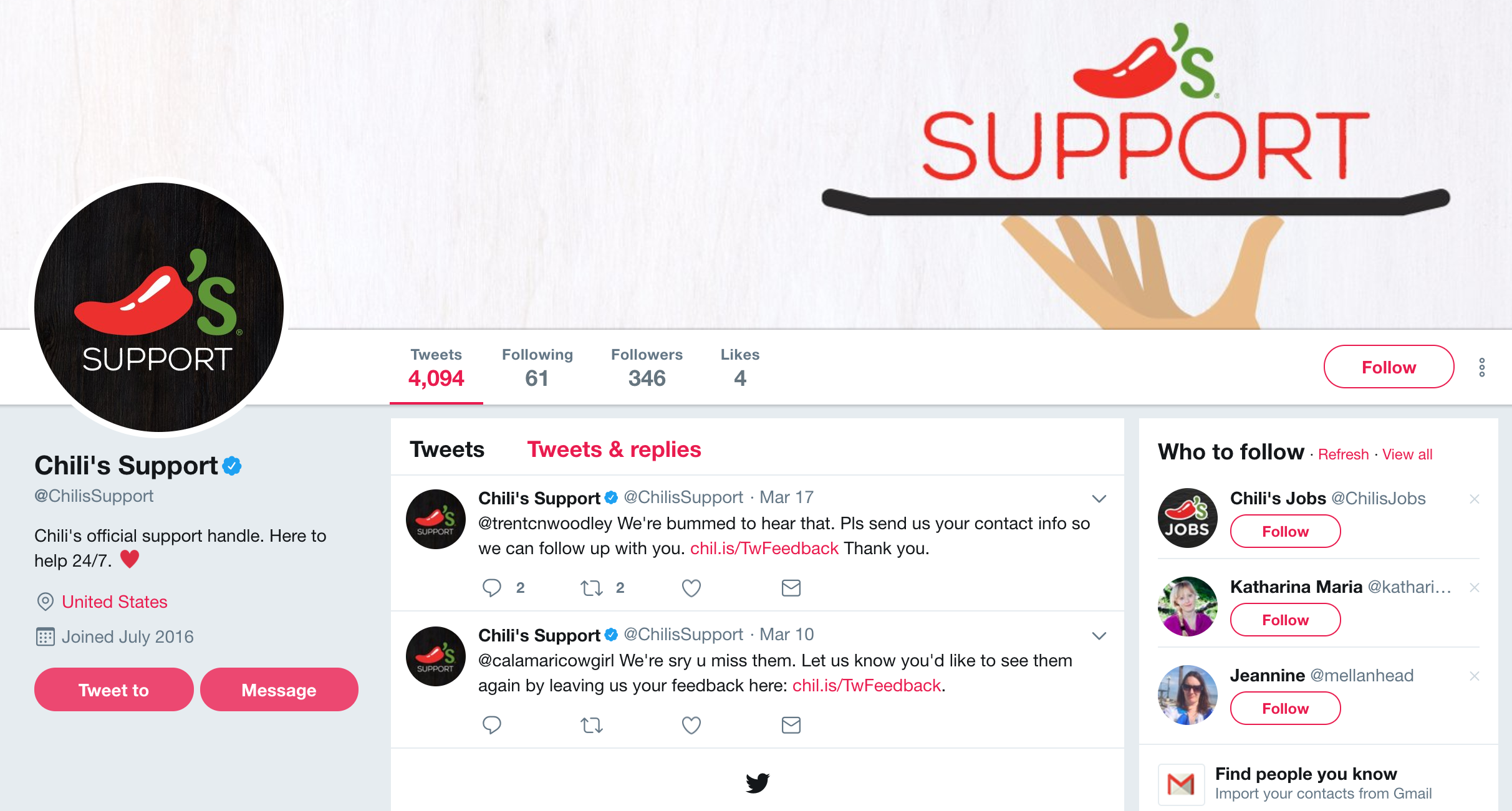1512x811 pixels.
Task: Dismiss Jeannine follow suggestion
Action: [x=1475, y=676]
